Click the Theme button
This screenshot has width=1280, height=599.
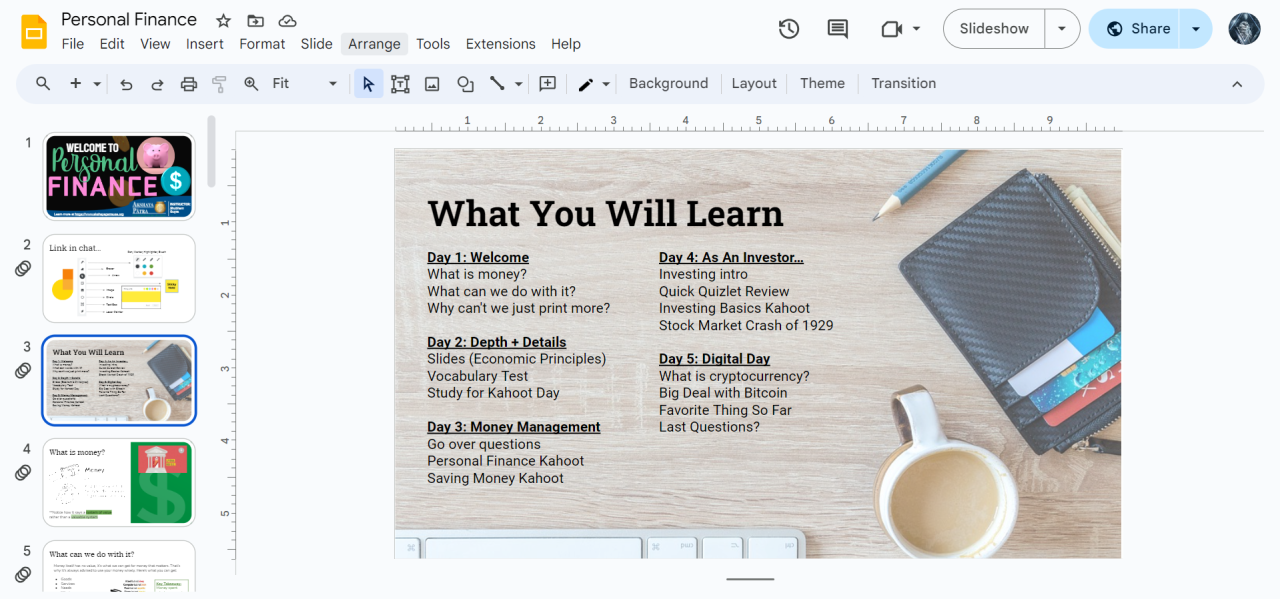pyautogui.click(x=822, y=84)
